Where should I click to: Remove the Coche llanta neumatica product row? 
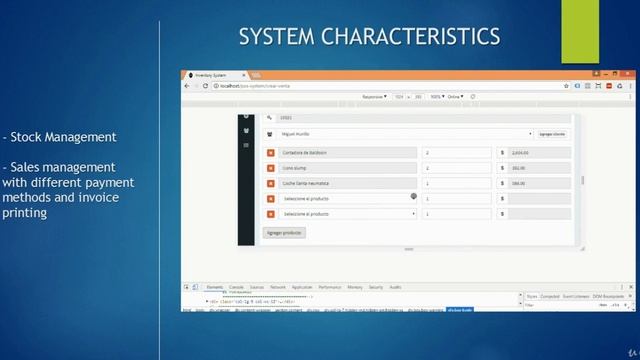[271, 184]
